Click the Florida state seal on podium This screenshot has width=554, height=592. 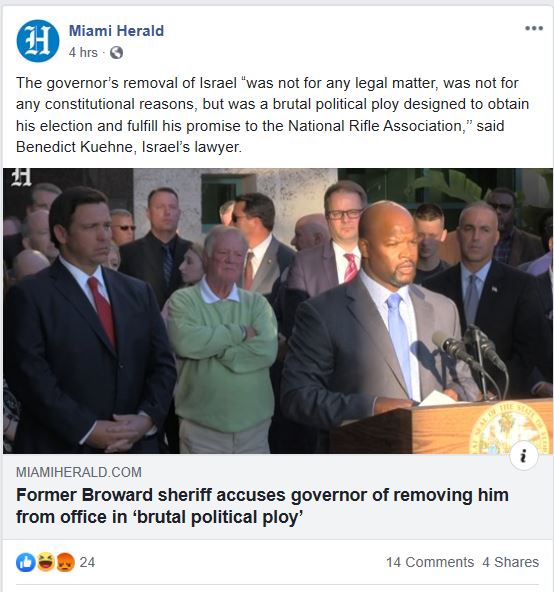click(x=509, y=428)
